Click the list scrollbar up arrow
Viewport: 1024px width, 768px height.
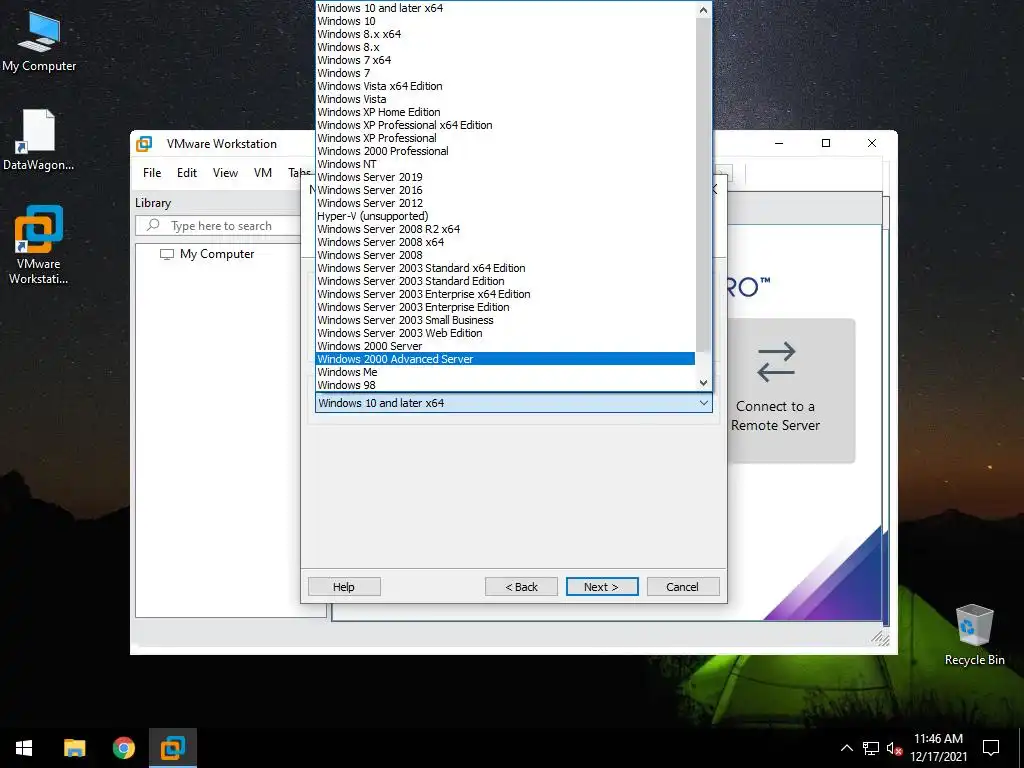pyautogui.click(x=703, y=10)
